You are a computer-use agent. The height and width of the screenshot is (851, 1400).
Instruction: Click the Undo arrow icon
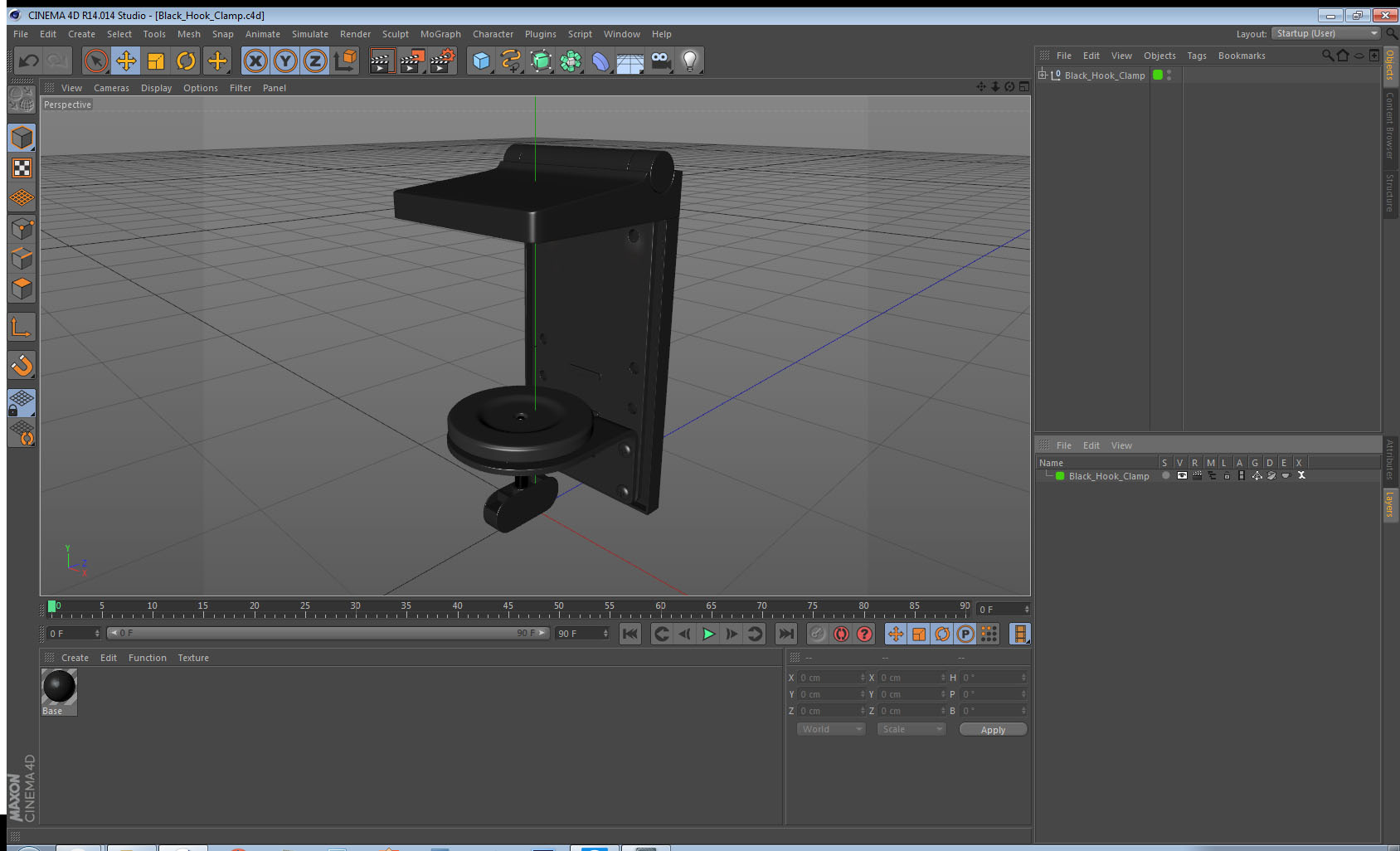[28, 61]
